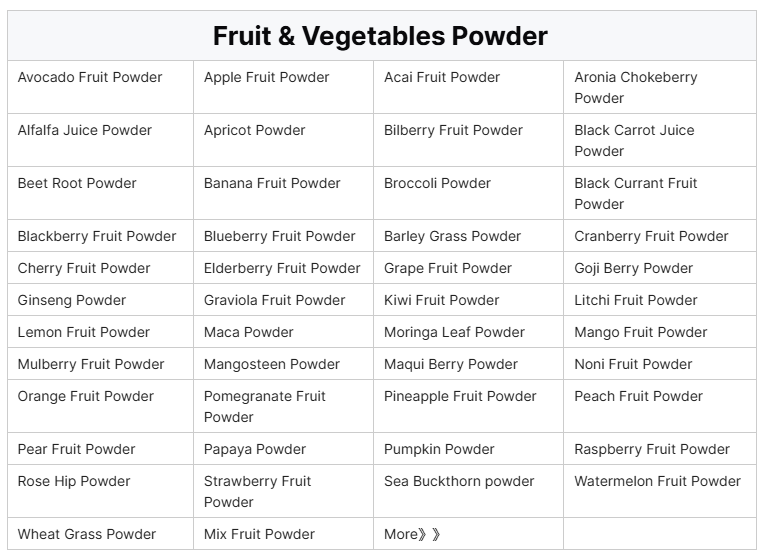Click Aronia Chokeberry Powder cell
This screenshot has width=762, height=555.
635,87
